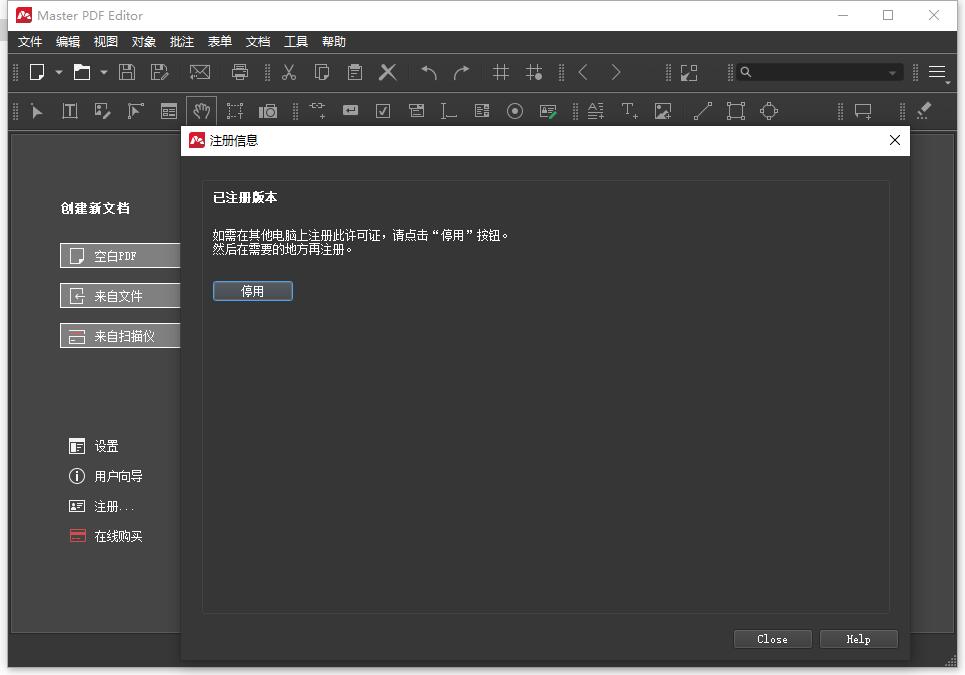Click the insert image icon
Screen dimensions: 965x675
(663, 111)
